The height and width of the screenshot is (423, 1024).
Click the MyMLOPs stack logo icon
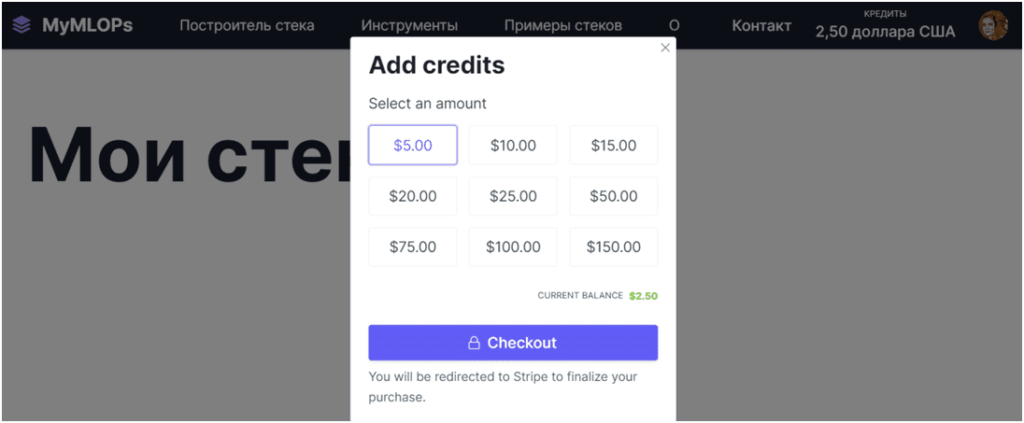(x=22, y=25)
